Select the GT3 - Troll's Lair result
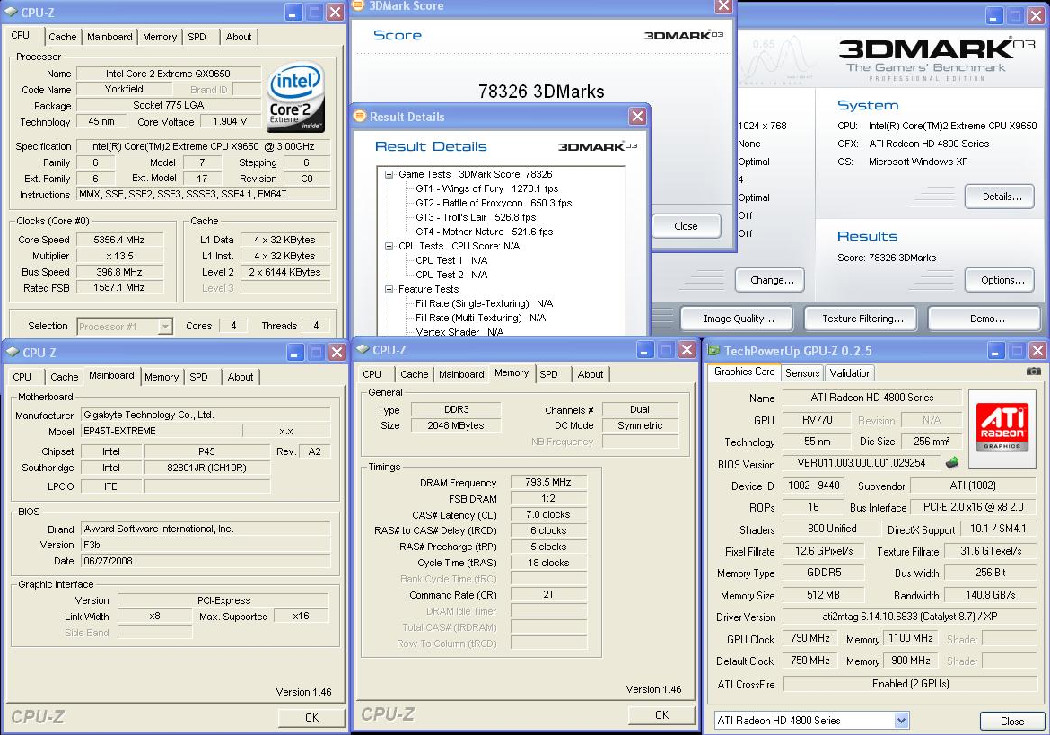1050x735 pixels. pos(475,218)
